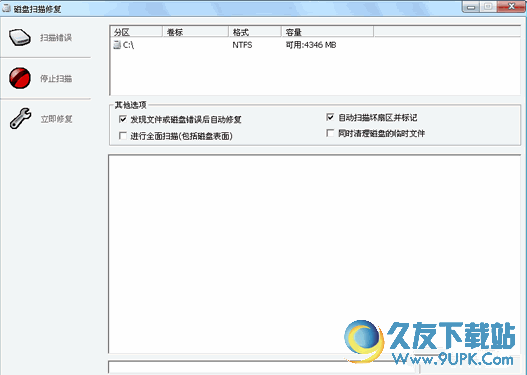This screenshot has width=527, height=375.
Task: Click inside the scan results output box
Action: tap(315, 254)
